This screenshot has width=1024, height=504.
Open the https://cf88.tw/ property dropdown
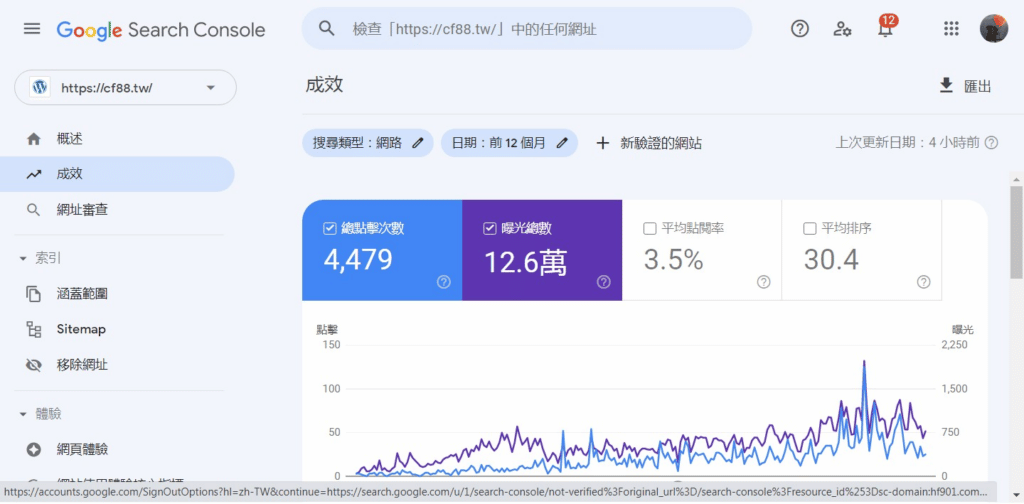coord(125,87)
